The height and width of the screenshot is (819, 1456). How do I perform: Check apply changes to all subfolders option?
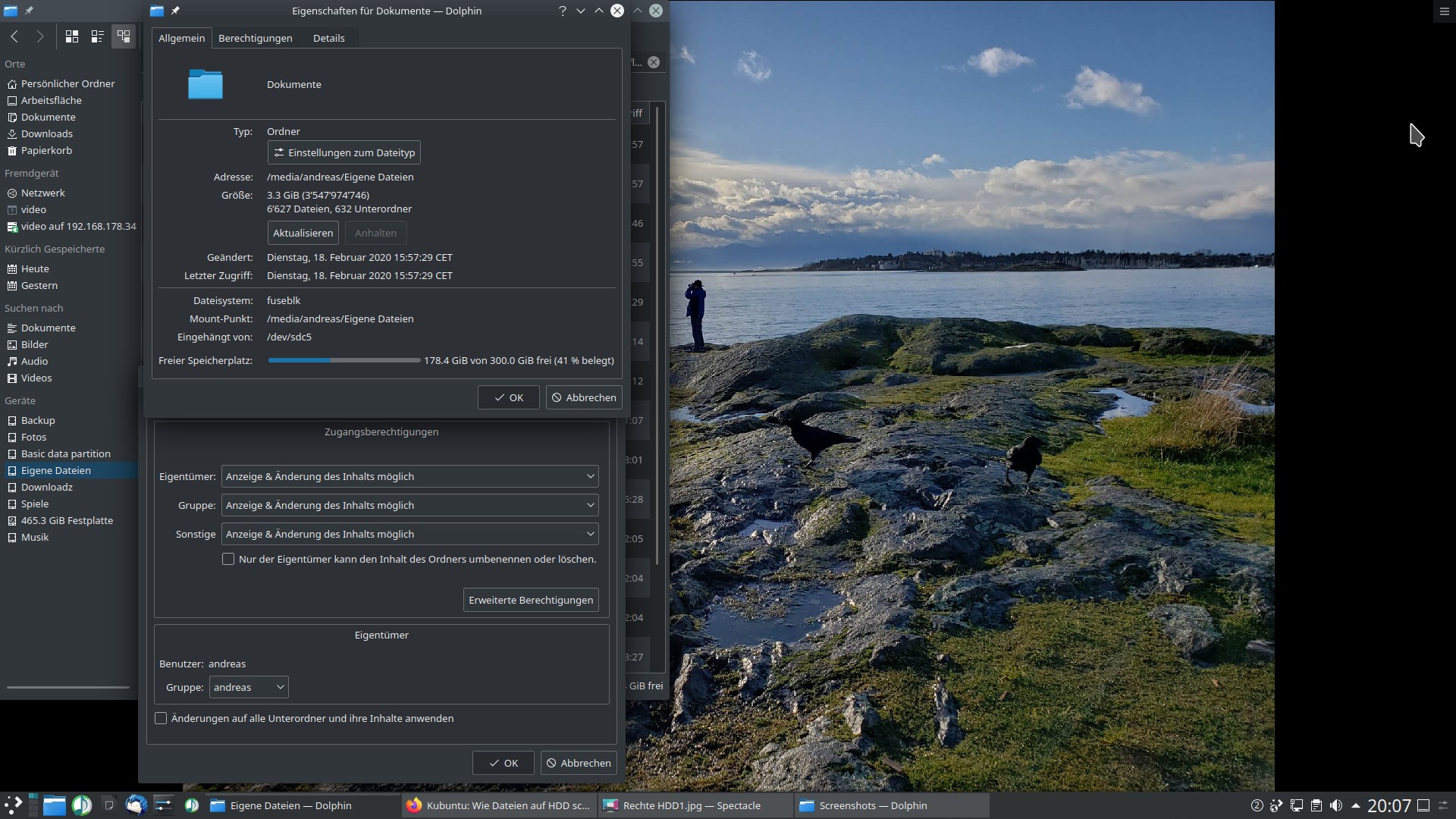coord(161,718)
